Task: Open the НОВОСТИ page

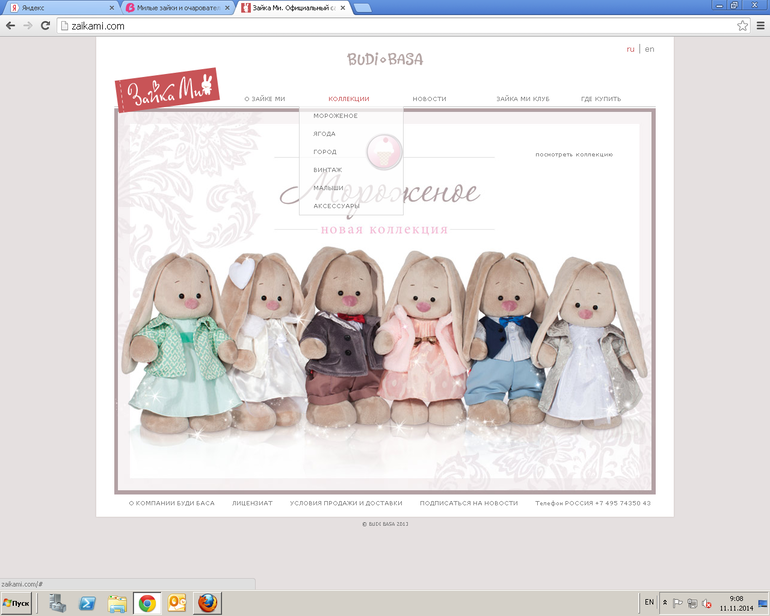Action: (429, 99)
